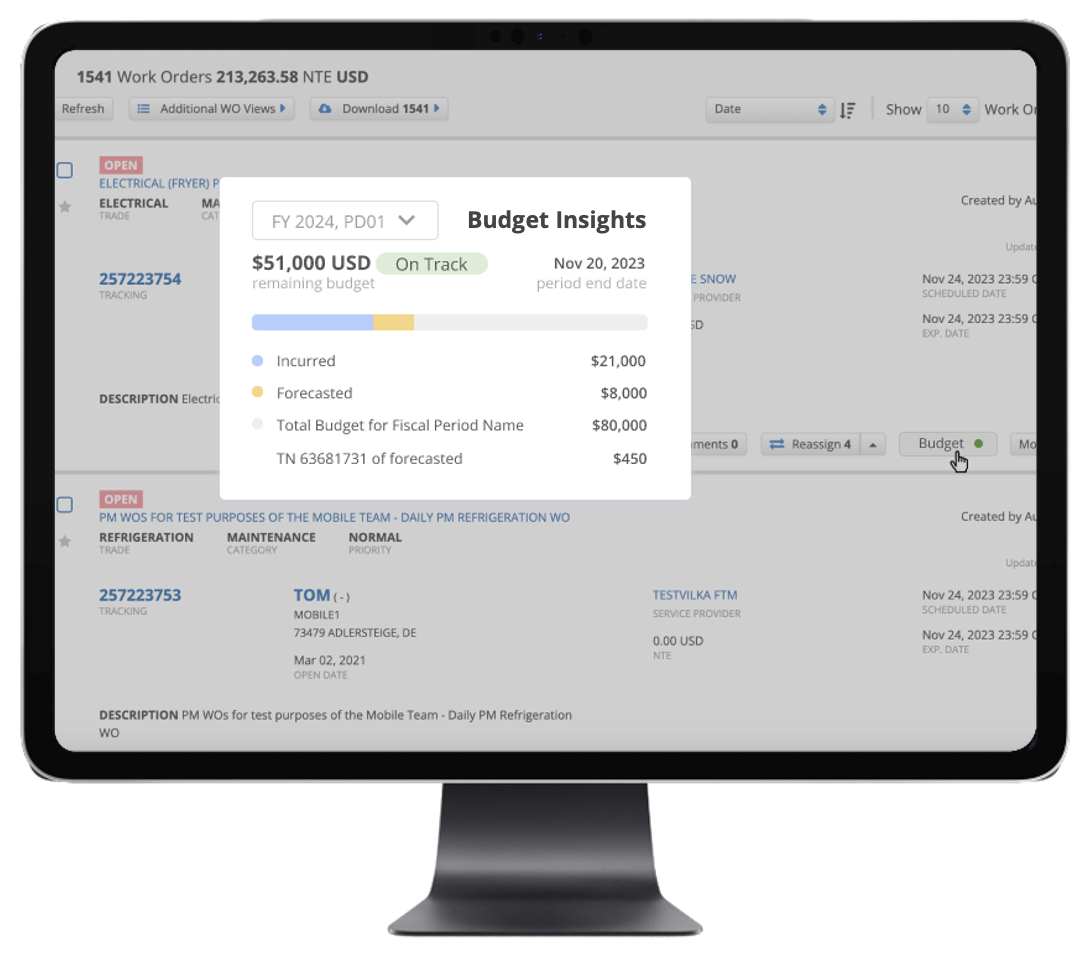Viewport: 1090px width, 954px height.
Task: Tick checkbox for PM WOs Refrigeration order
Action: pos(65,505)
